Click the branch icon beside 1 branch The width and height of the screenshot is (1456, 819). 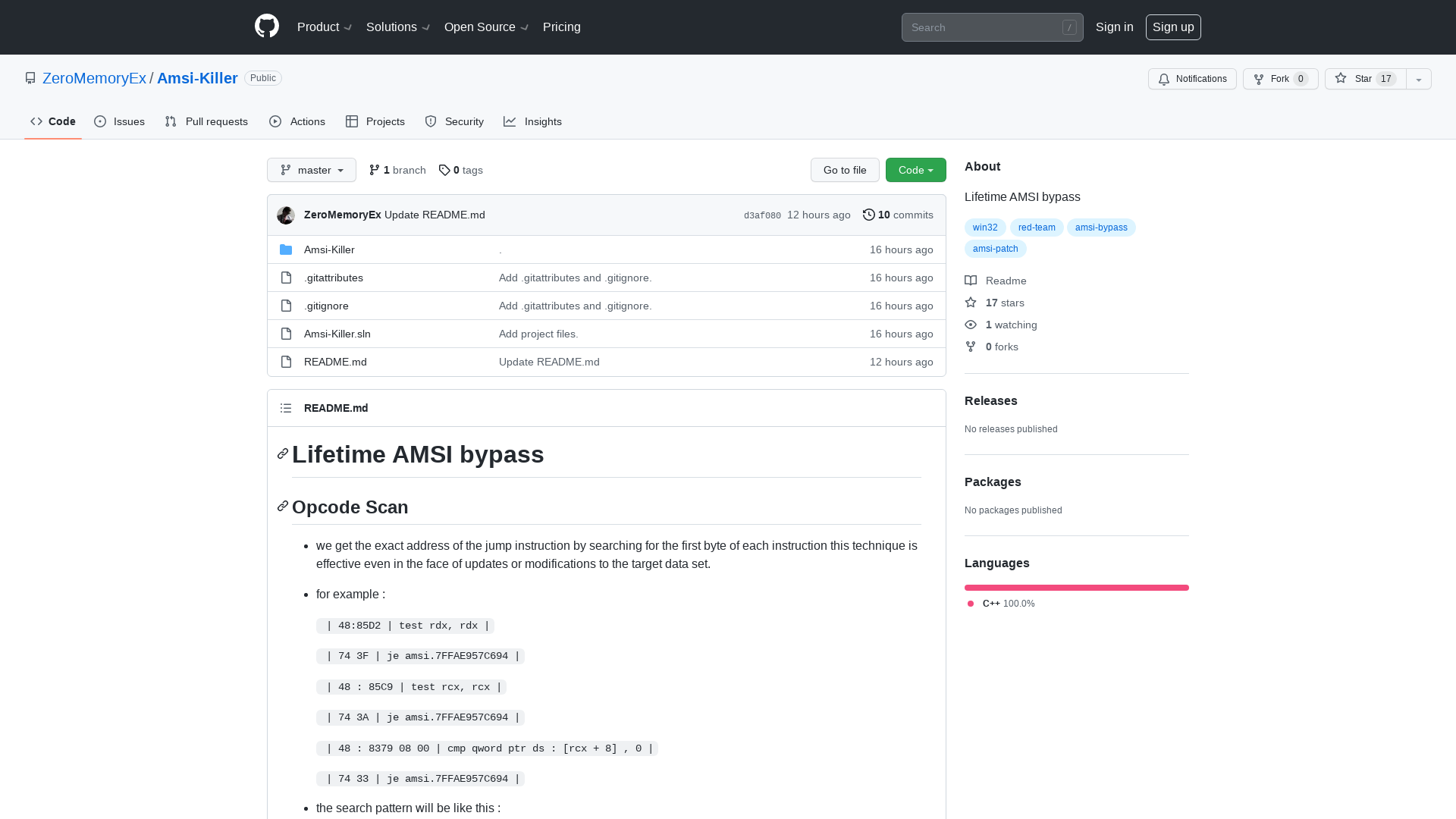(x=375, y=170)
